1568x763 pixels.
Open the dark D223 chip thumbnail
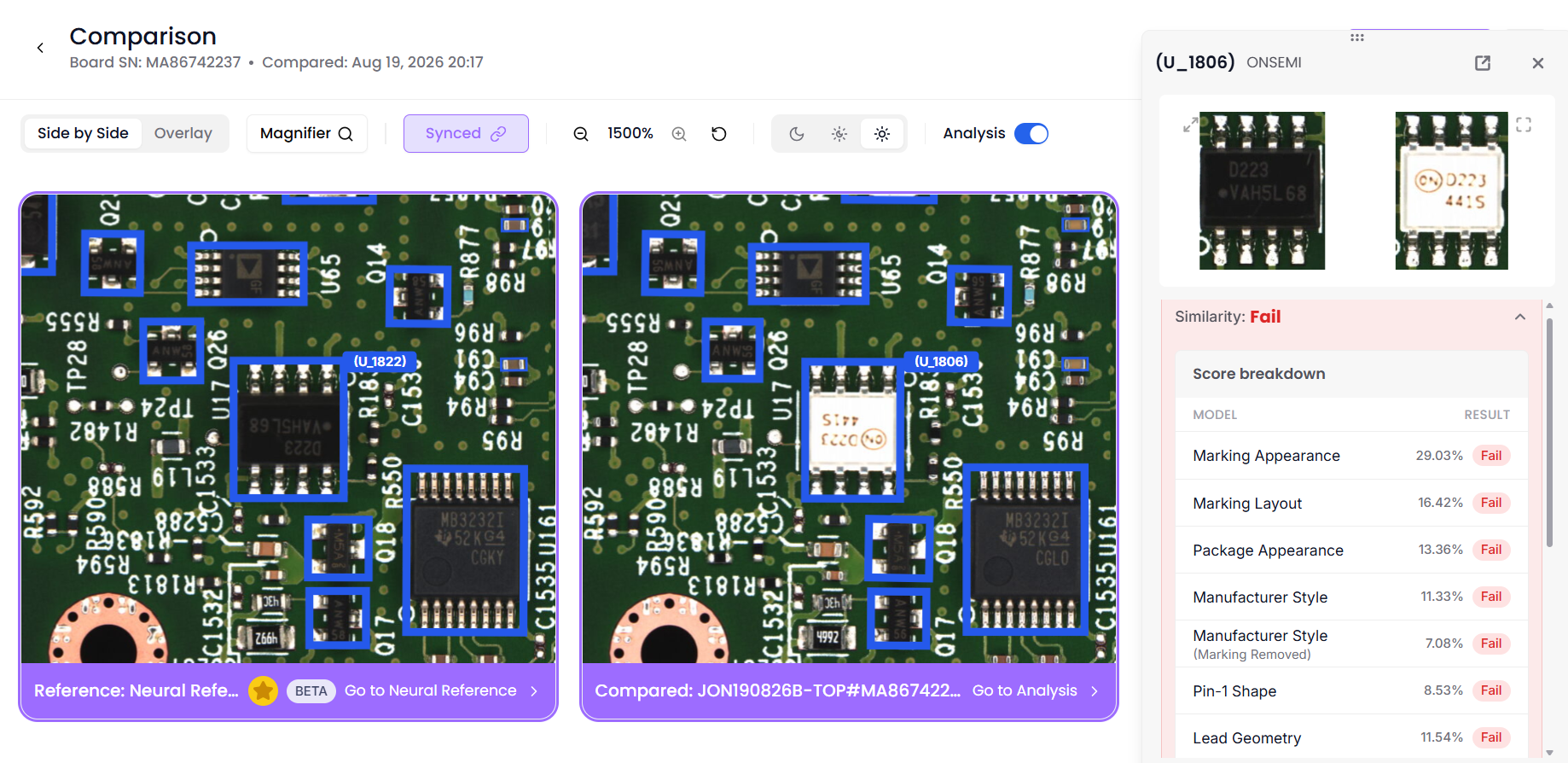pyautogui.click(x=1262, y=190)
